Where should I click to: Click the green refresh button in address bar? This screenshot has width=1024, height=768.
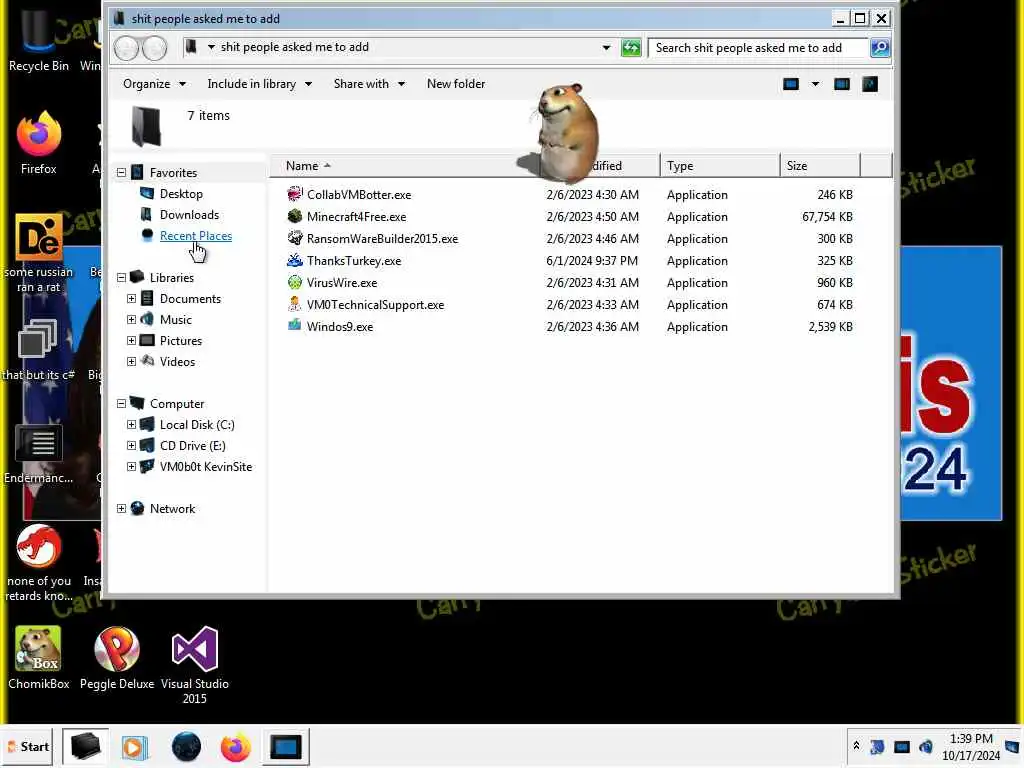pyautogui.click(x=631, y=48)
